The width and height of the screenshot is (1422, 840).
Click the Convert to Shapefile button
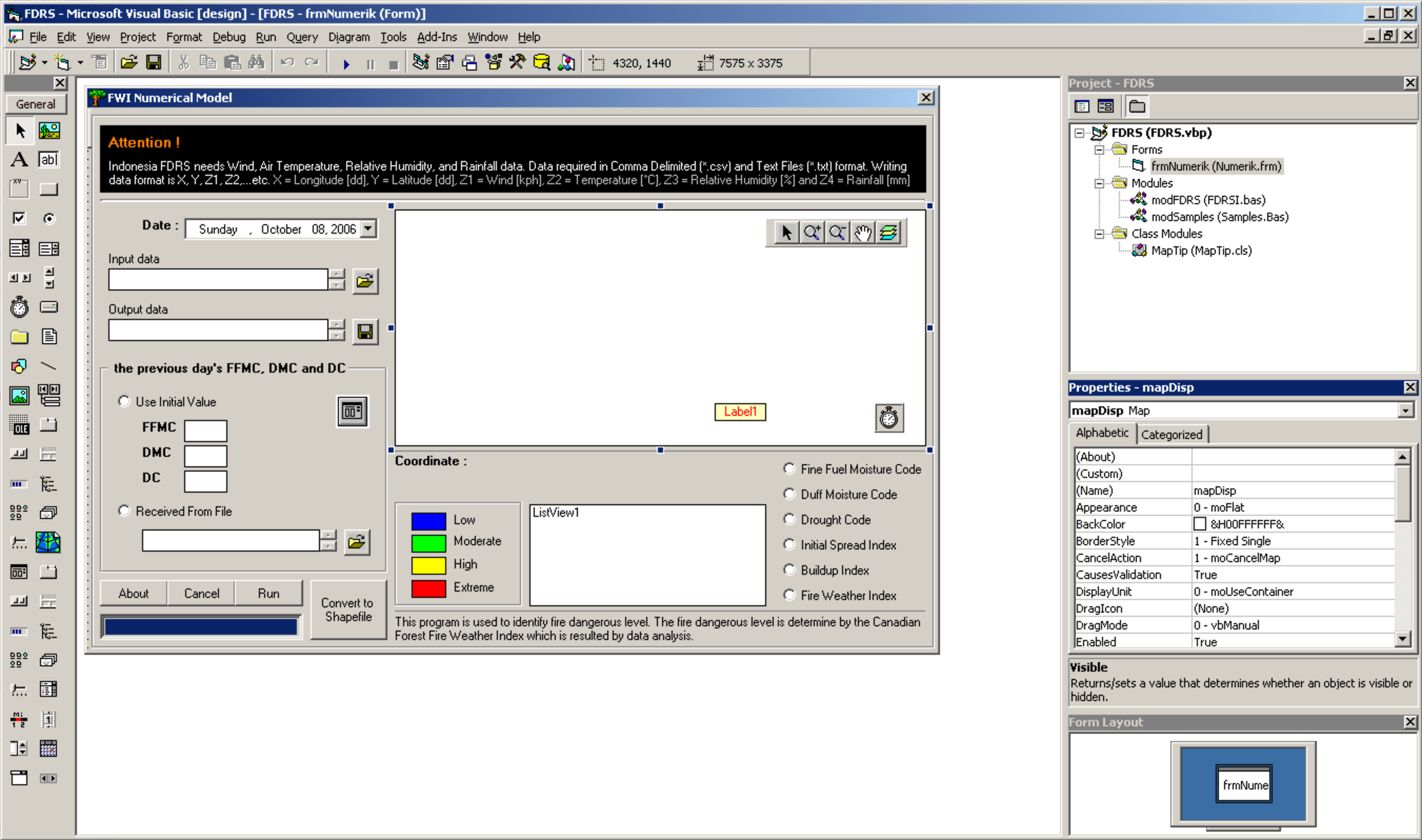click(x=348, y=610)
